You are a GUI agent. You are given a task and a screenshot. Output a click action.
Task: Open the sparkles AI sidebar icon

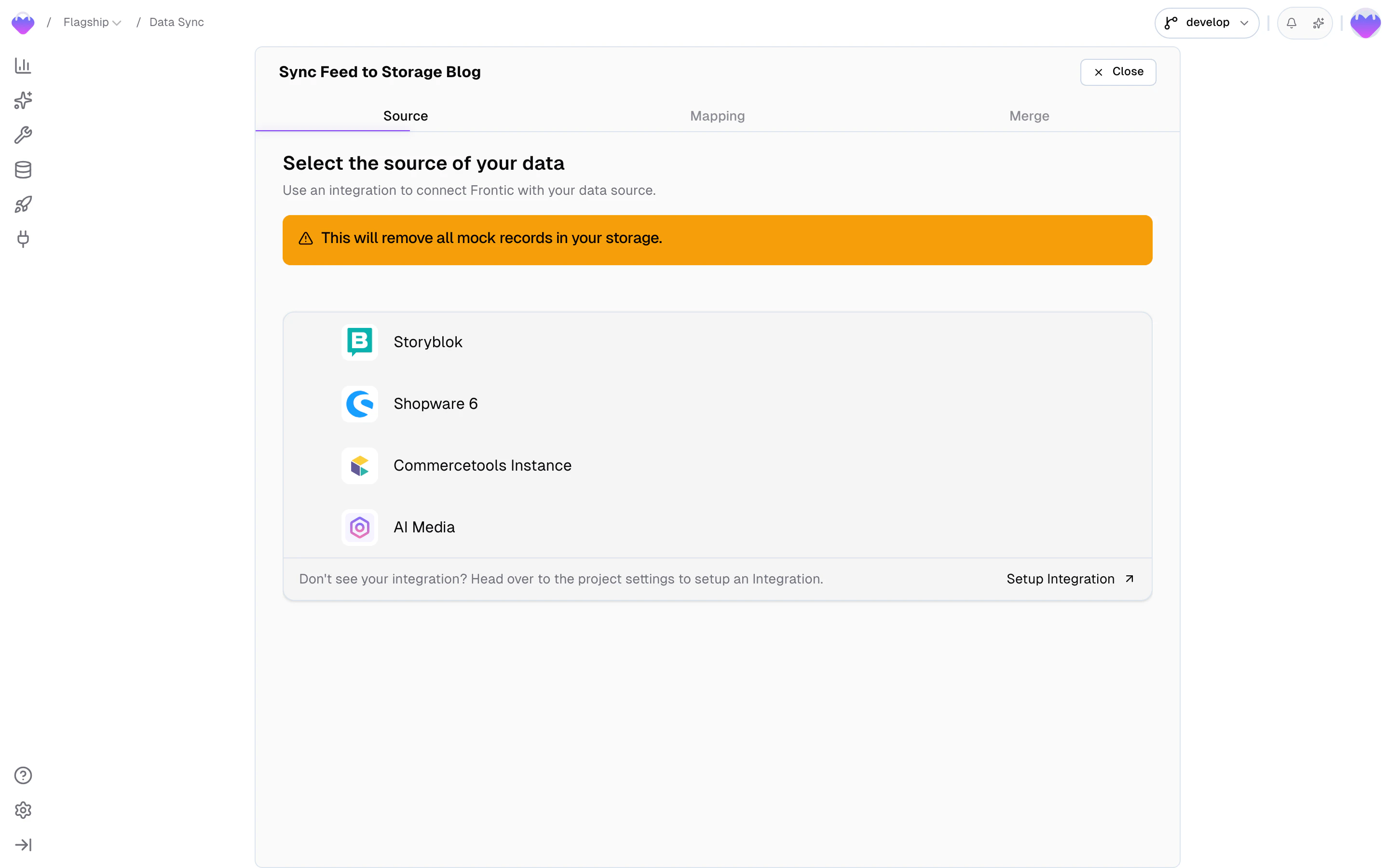point(23,100)
